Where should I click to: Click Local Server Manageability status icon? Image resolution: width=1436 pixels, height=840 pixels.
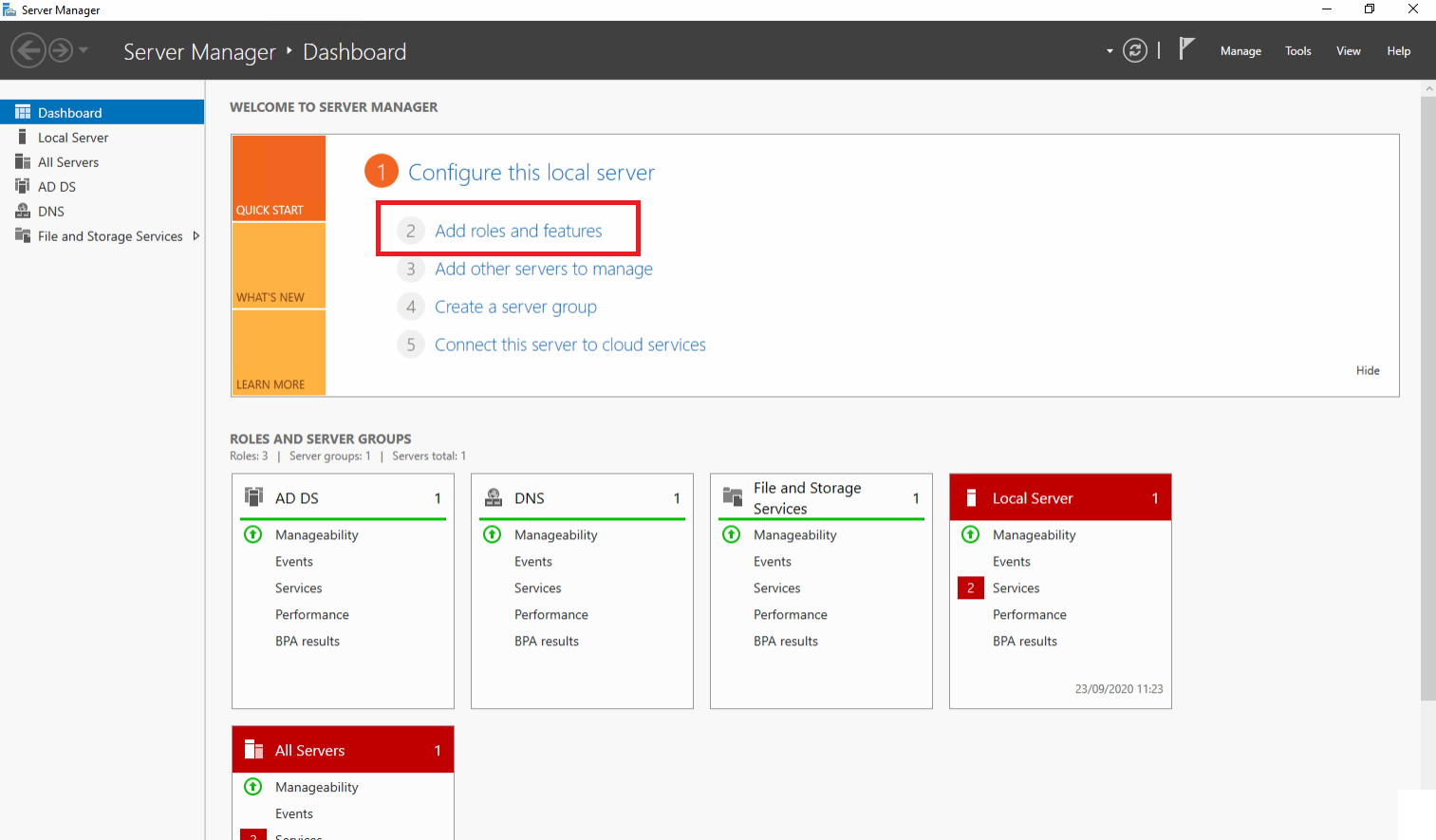[x=971, y=534]
